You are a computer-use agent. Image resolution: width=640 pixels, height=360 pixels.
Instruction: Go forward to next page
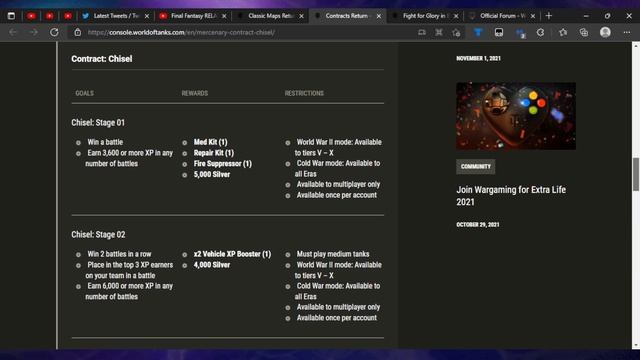coord(33,32)
